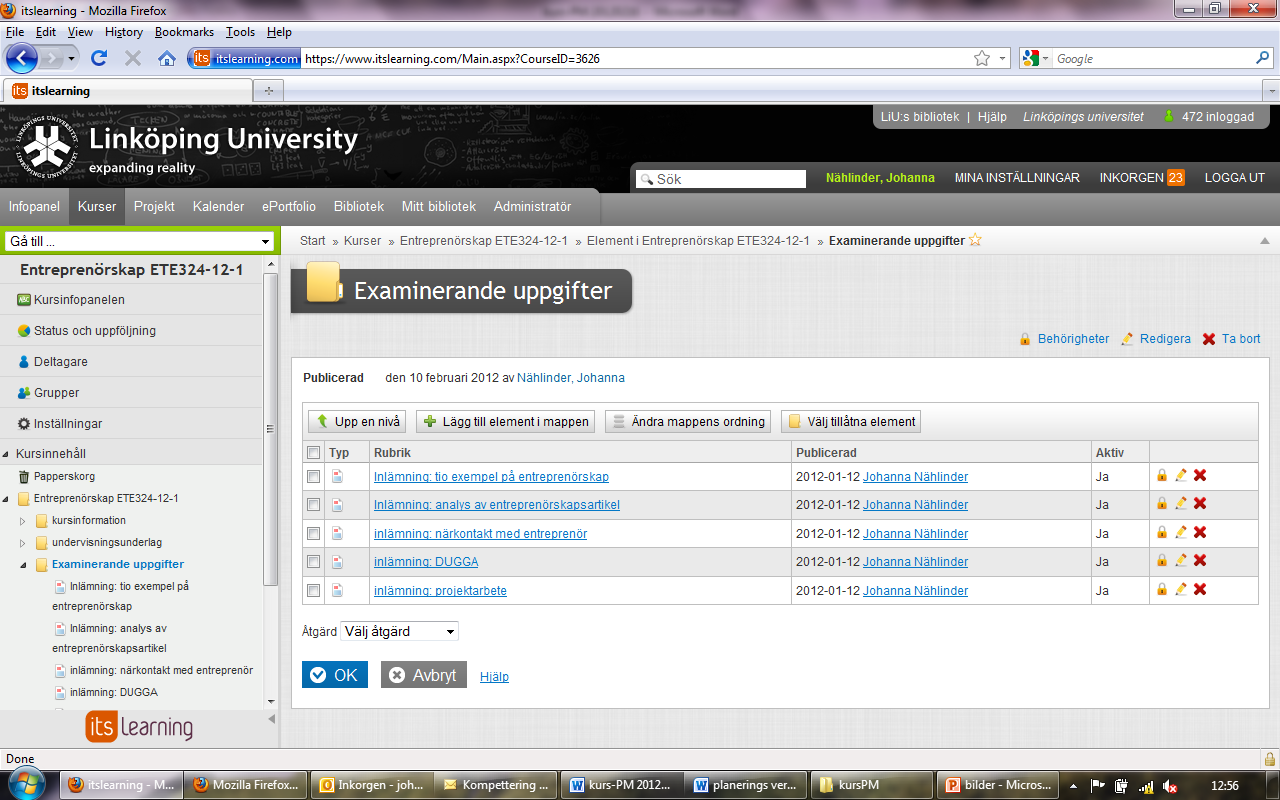This screenshot has height=800, width=1280.
Task: Click lock icon in 'inlämning: DUGGA' row
Action: click(x=1162, y=560)
